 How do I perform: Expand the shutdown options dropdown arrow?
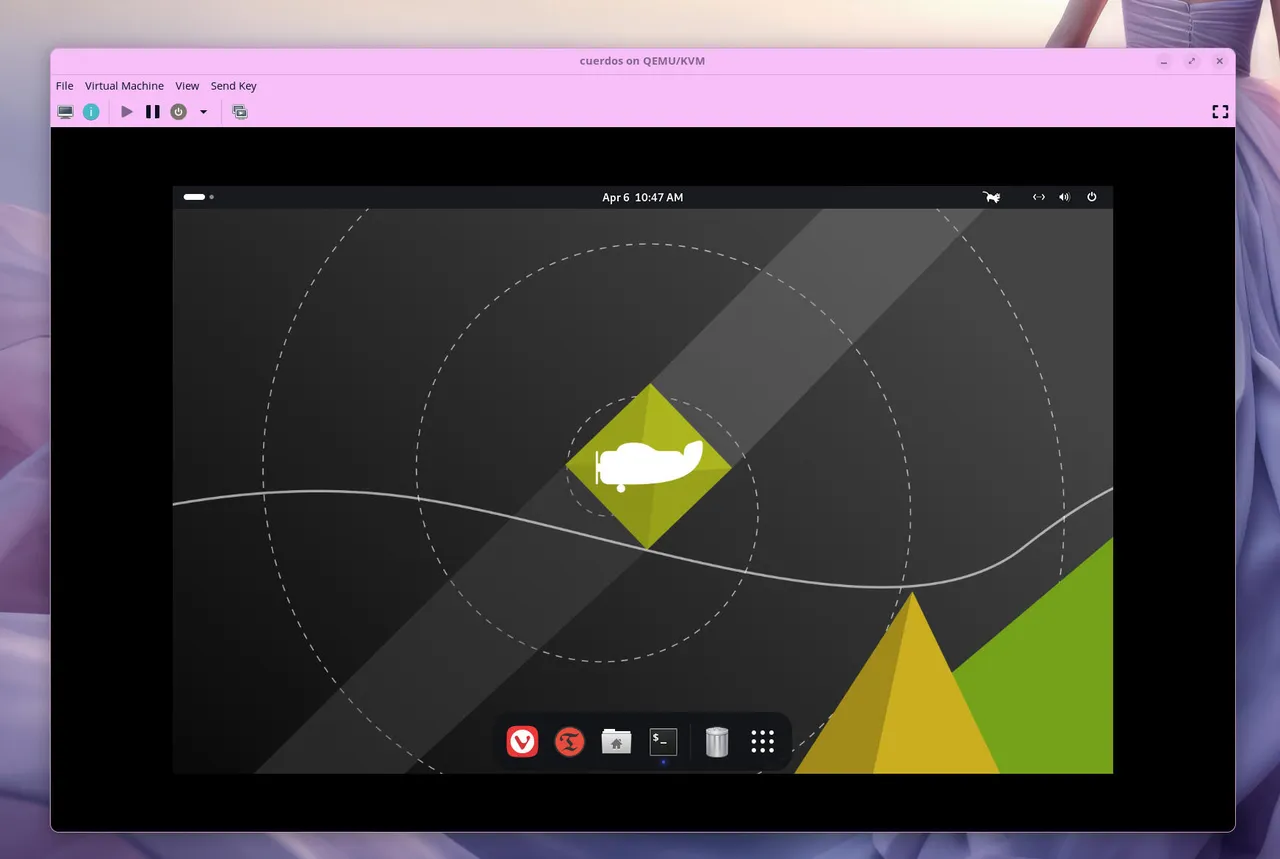(203, 112)
